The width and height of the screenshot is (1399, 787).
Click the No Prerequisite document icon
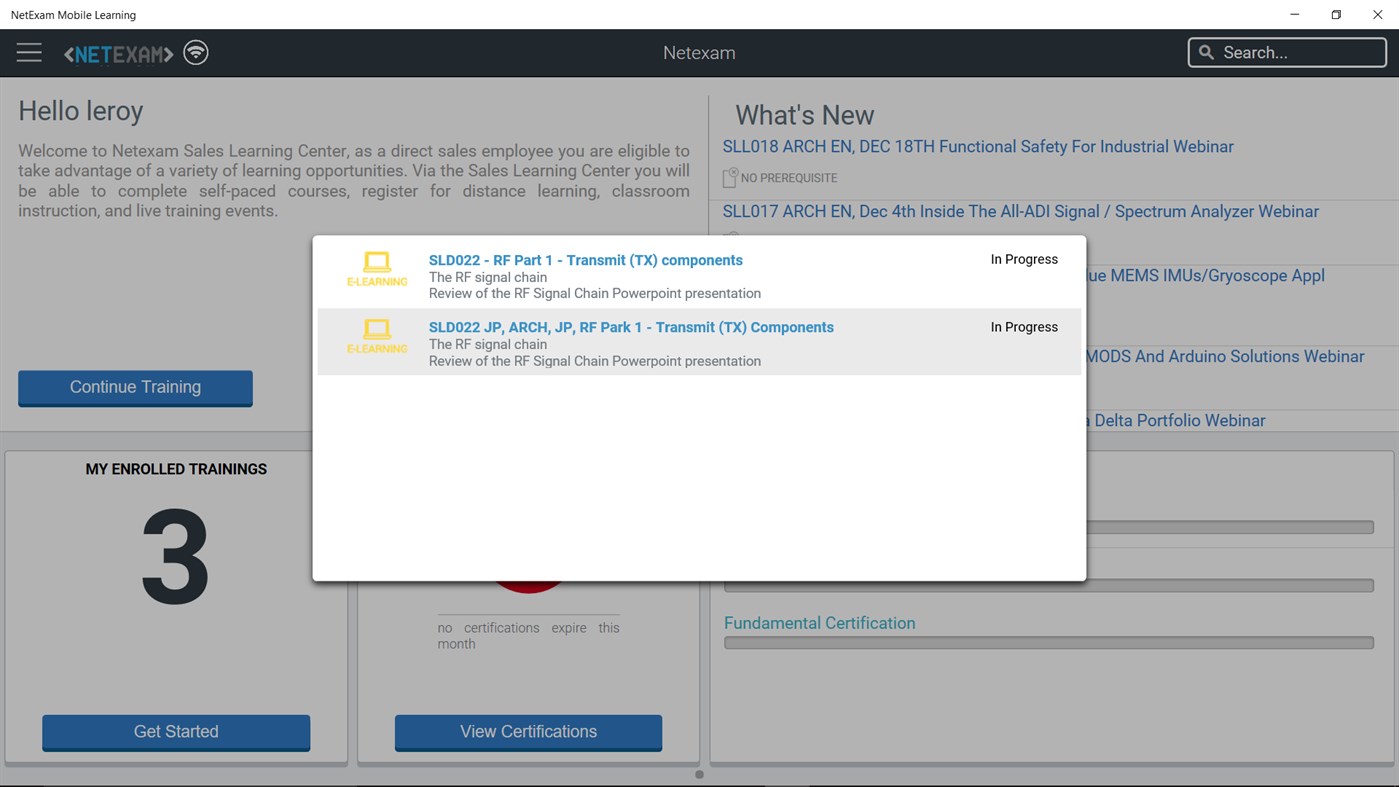point(730,177)
